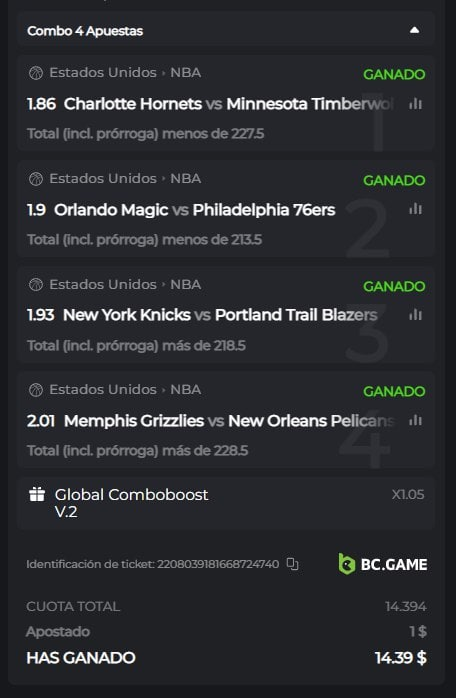The height and width of the screenshot is (698, 456).
Task: Open Memphis Grizzlies vs New Orleans Pelicans match
Action: coord(229,421)
